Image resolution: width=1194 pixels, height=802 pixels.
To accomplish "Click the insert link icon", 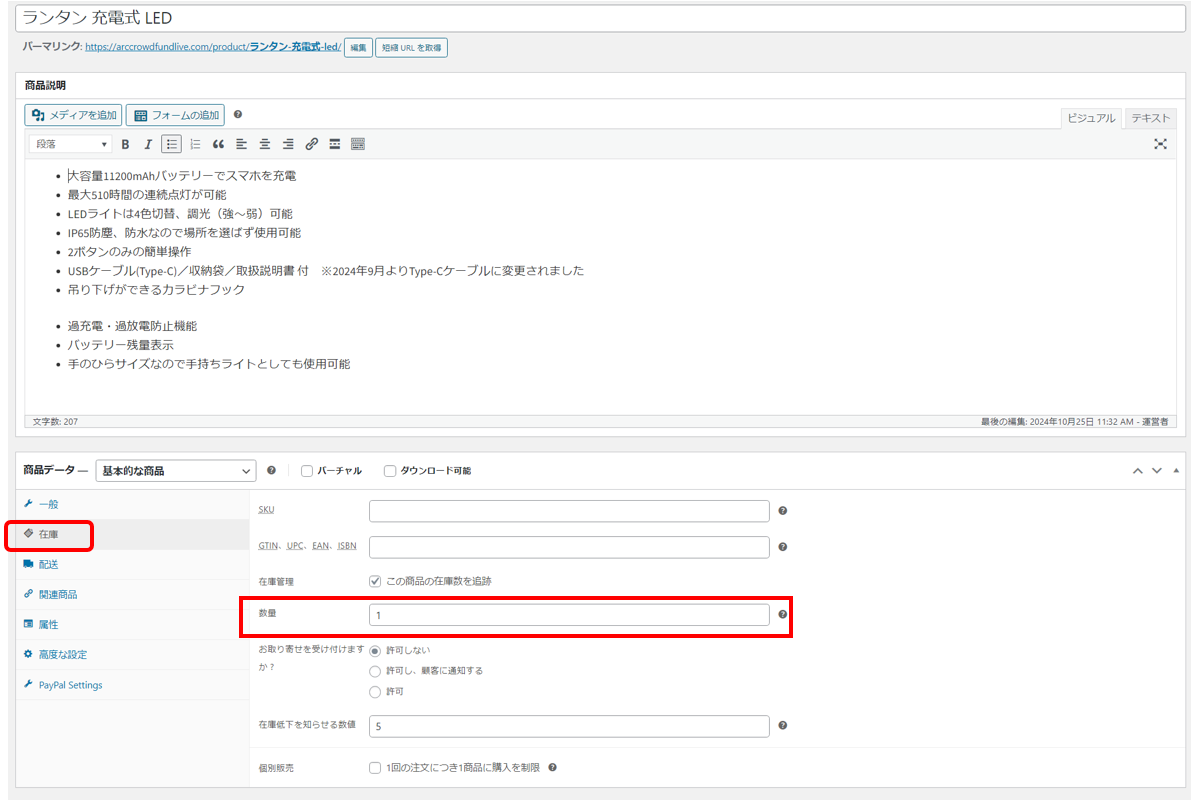I will coord(311,144).
